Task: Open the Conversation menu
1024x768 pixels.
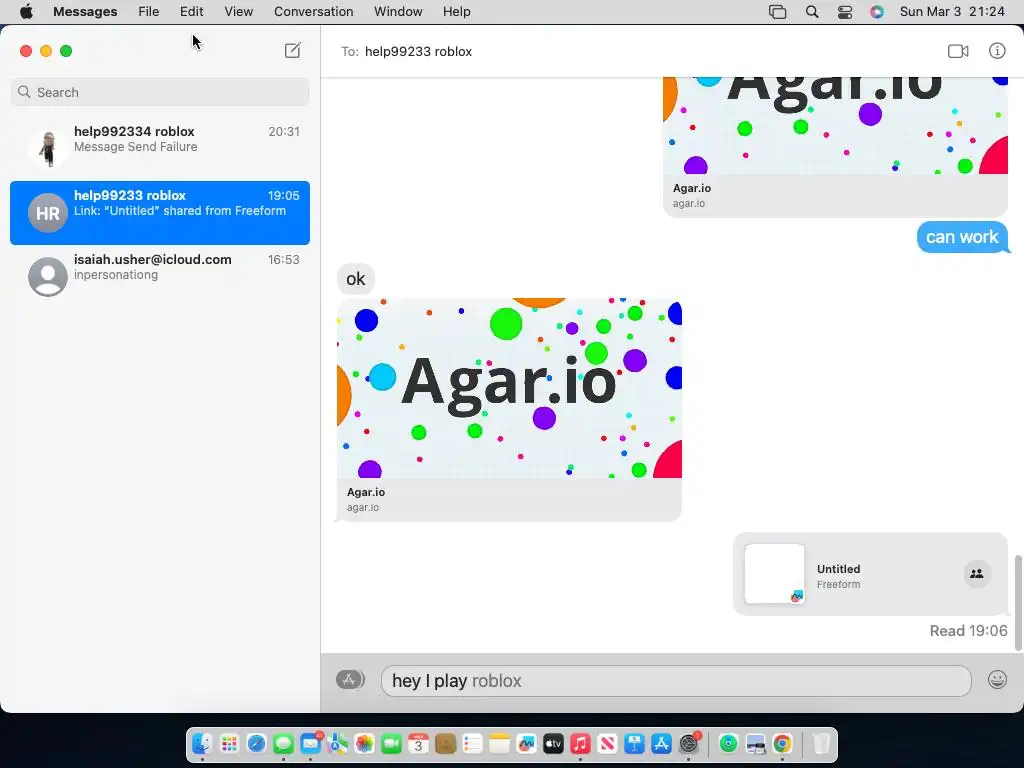Action: point(313,12)
